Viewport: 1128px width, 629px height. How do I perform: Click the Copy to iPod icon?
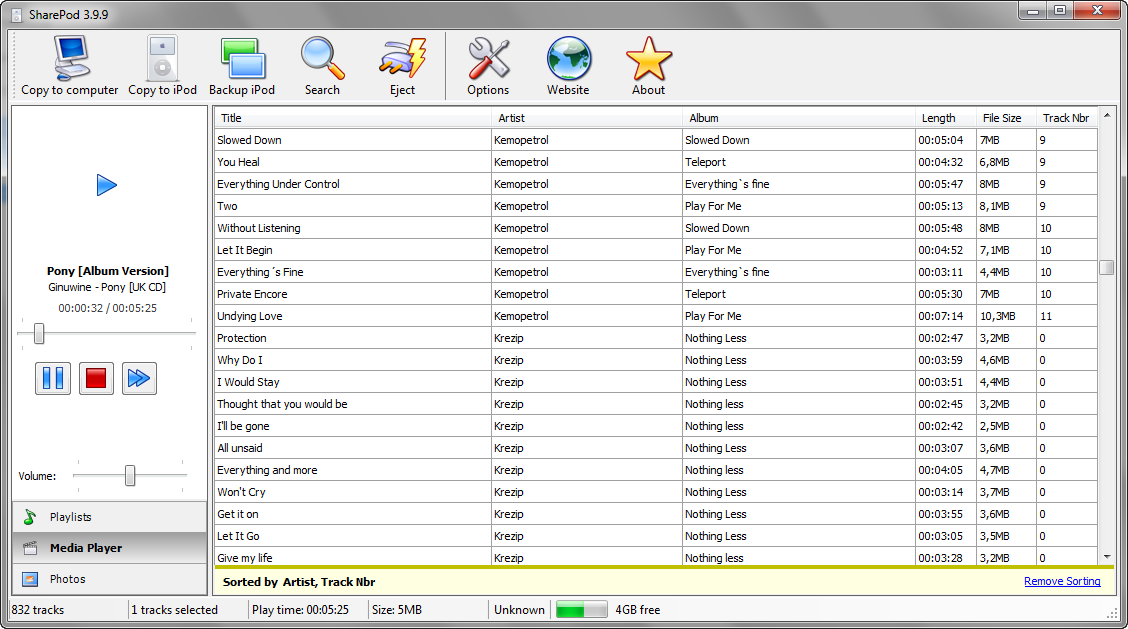163,58
